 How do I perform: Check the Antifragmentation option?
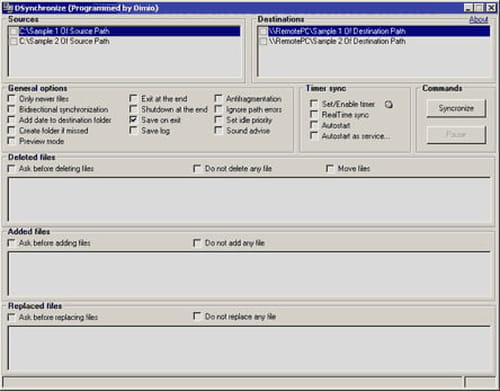218,99
